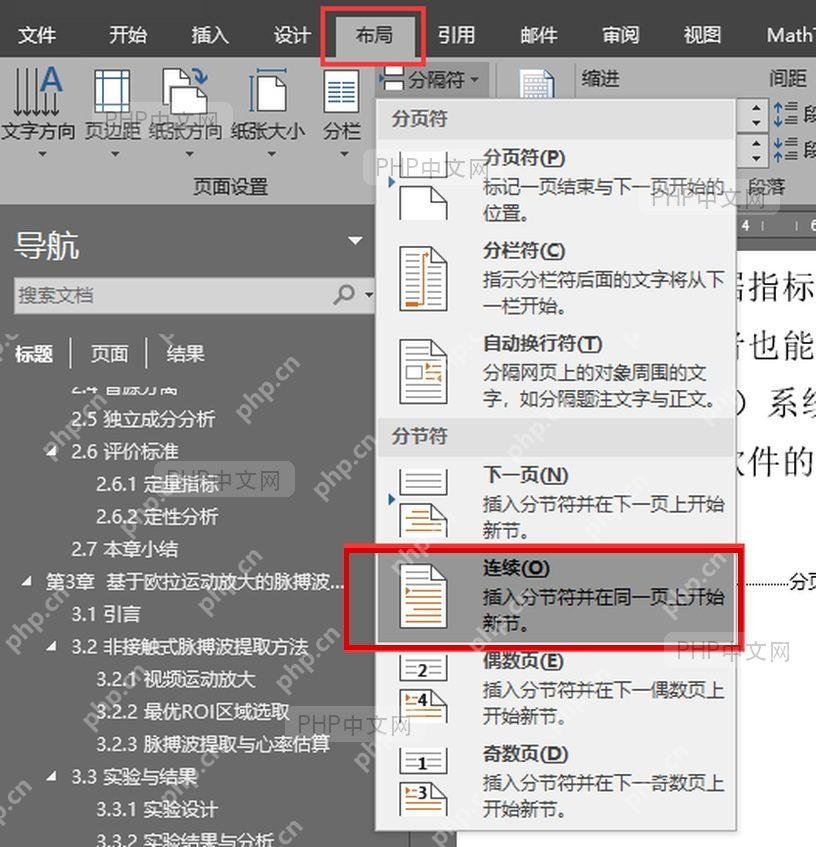816x847 pixels.
Task: Go to heading 2.6.1 定量指标
Action: (x=158, y=484)
